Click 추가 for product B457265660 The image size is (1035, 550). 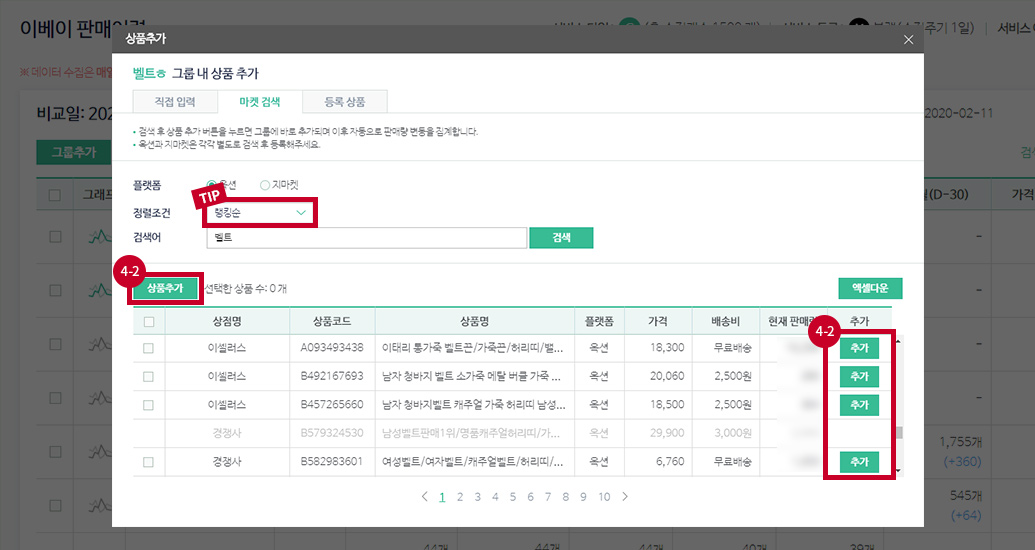point(859,405)
